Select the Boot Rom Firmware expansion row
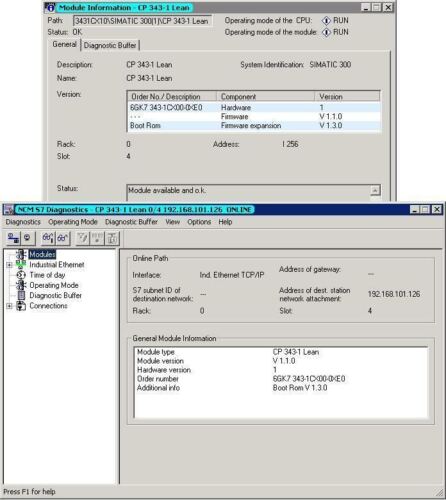This screenshot has height=500, width=446. point(254,126)
